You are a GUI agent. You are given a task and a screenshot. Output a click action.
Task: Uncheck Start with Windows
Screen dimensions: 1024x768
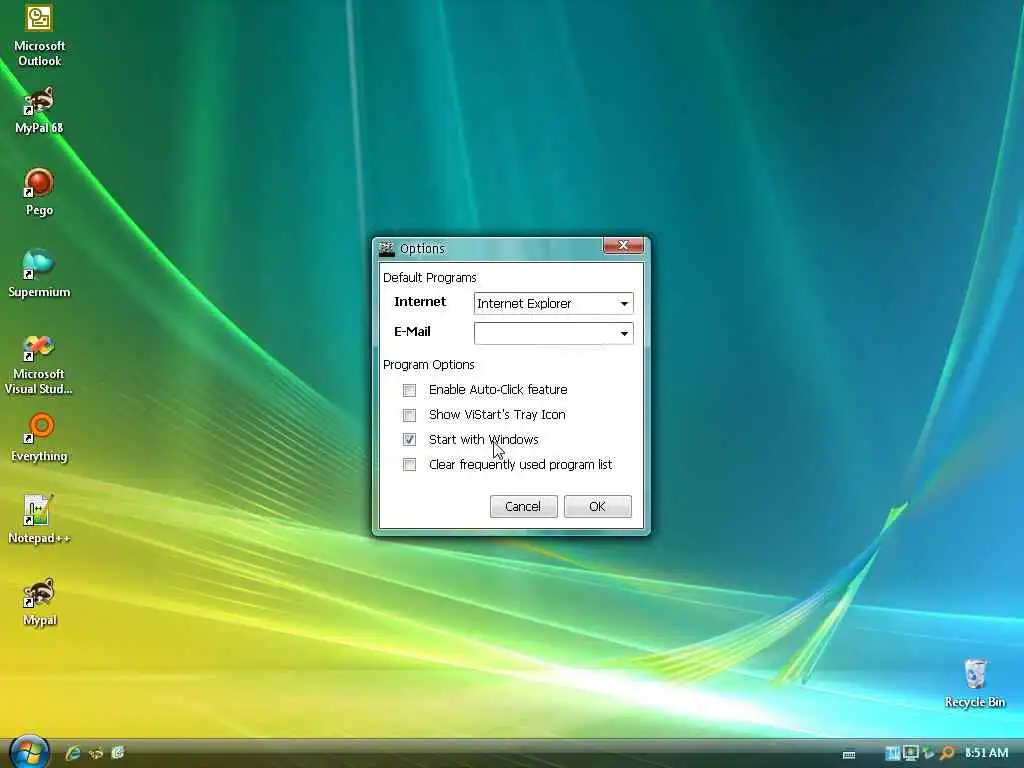click(409, 440)
